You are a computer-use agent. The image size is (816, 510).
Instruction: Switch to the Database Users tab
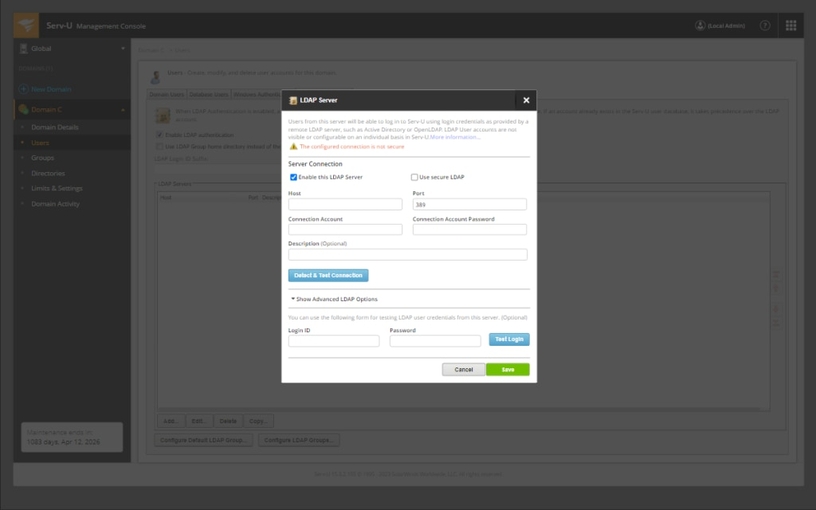(208, 94)
